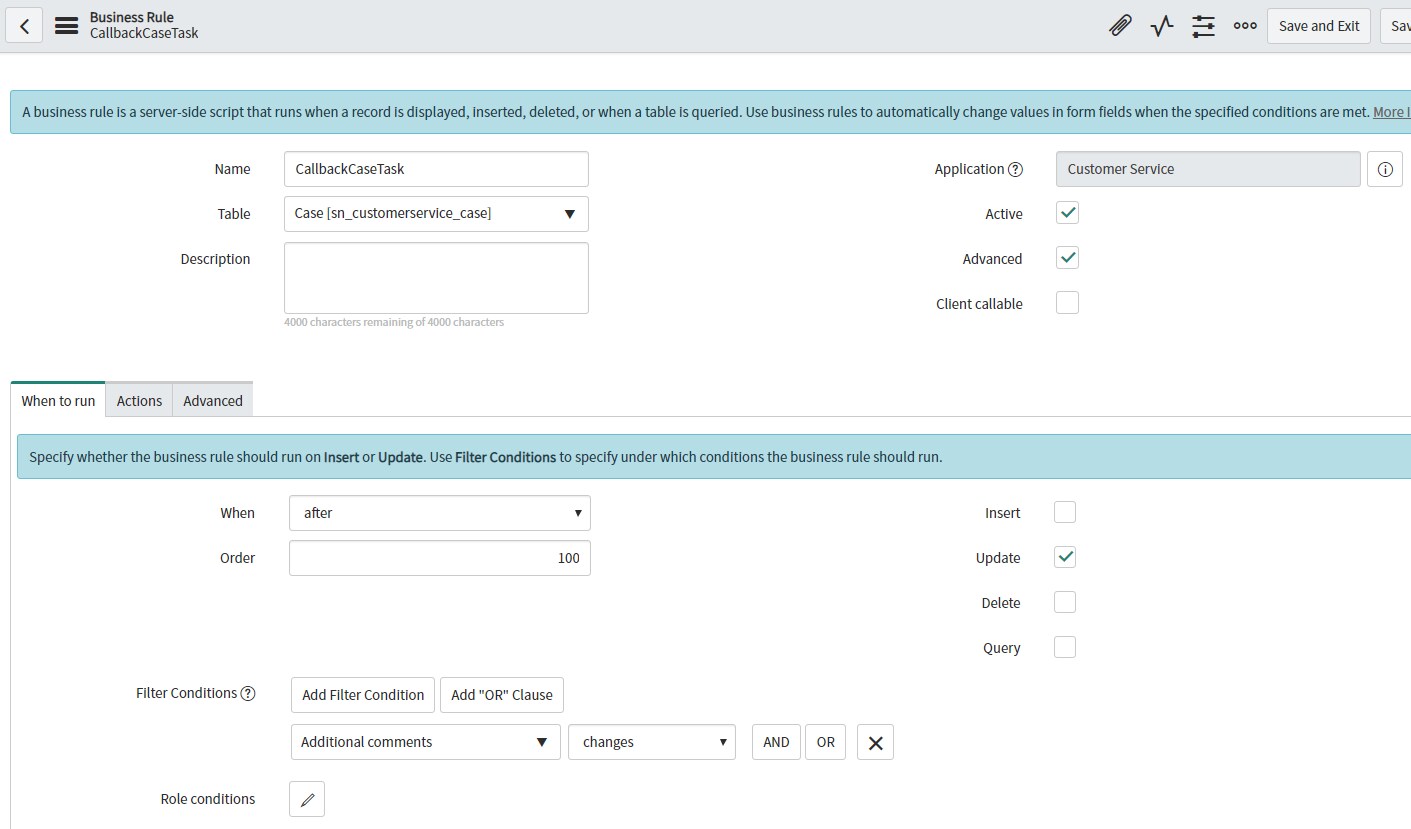The width and height of the screenshot is (1411, 829).
Task: Open the hamburger context menu icon
Action: (x=66, y=26)
